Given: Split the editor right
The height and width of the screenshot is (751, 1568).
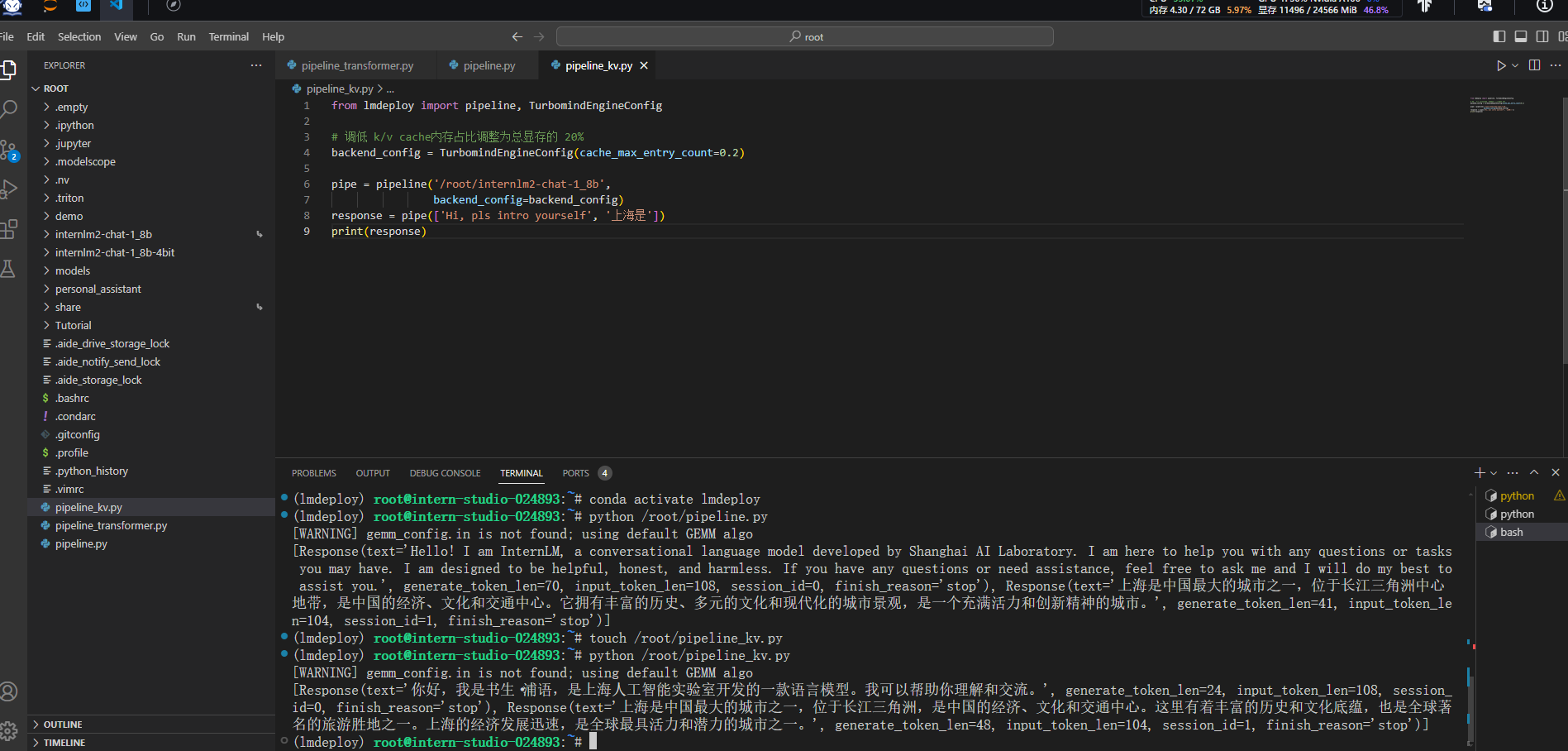Looking at the screenshot, I should coord(1535,65).
